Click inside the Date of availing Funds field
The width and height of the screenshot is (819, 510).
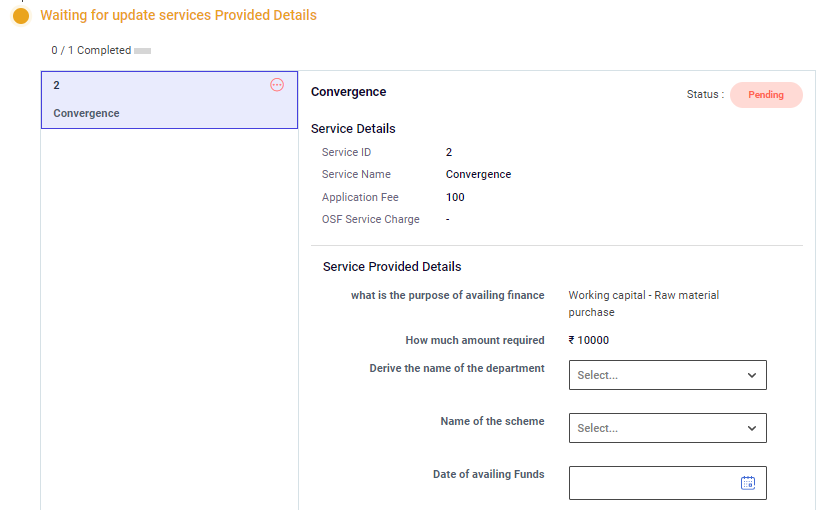click(650, 483)
